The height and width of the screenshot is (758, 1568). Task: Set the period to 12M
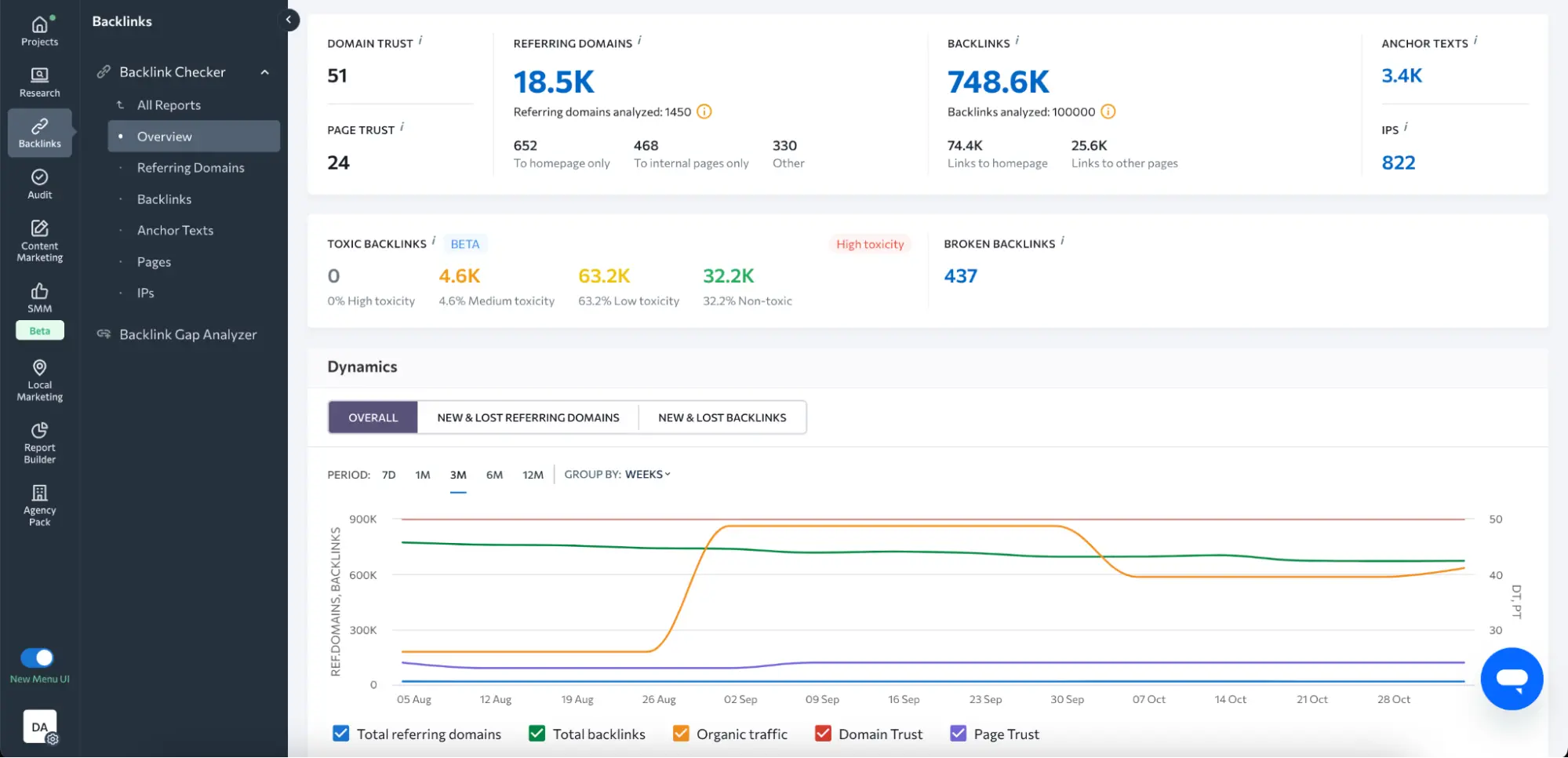pos(533,475)
